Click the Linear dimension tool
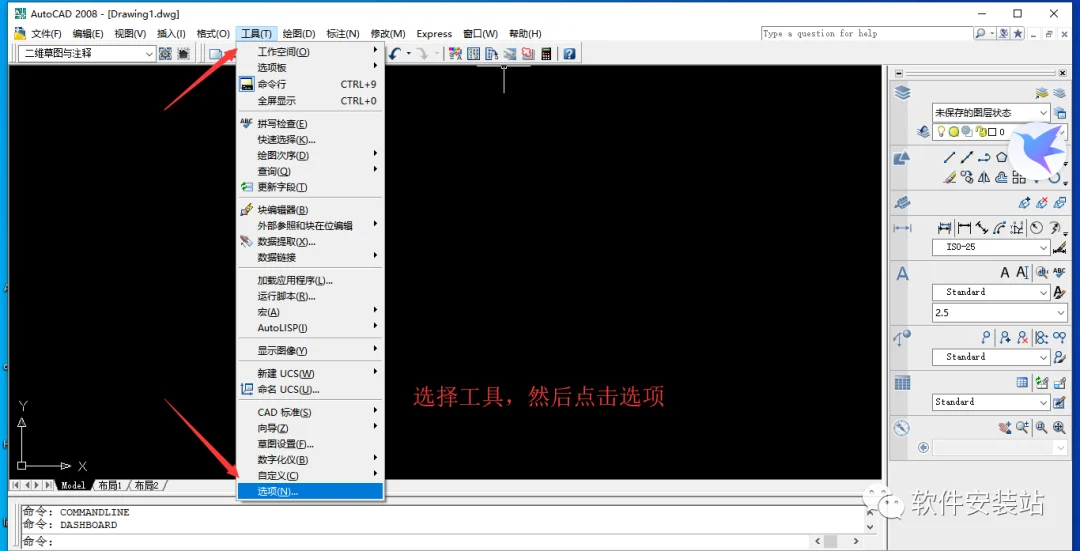The image size is (1080, 551). tap(964, 228)
